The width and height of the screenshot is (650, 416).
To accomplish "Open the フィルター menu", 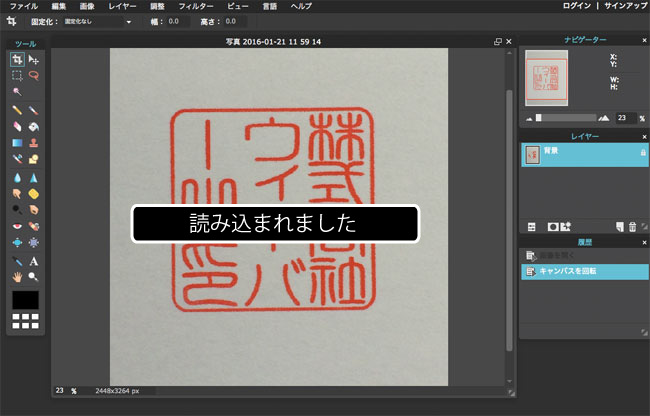I will click(196, 6).
